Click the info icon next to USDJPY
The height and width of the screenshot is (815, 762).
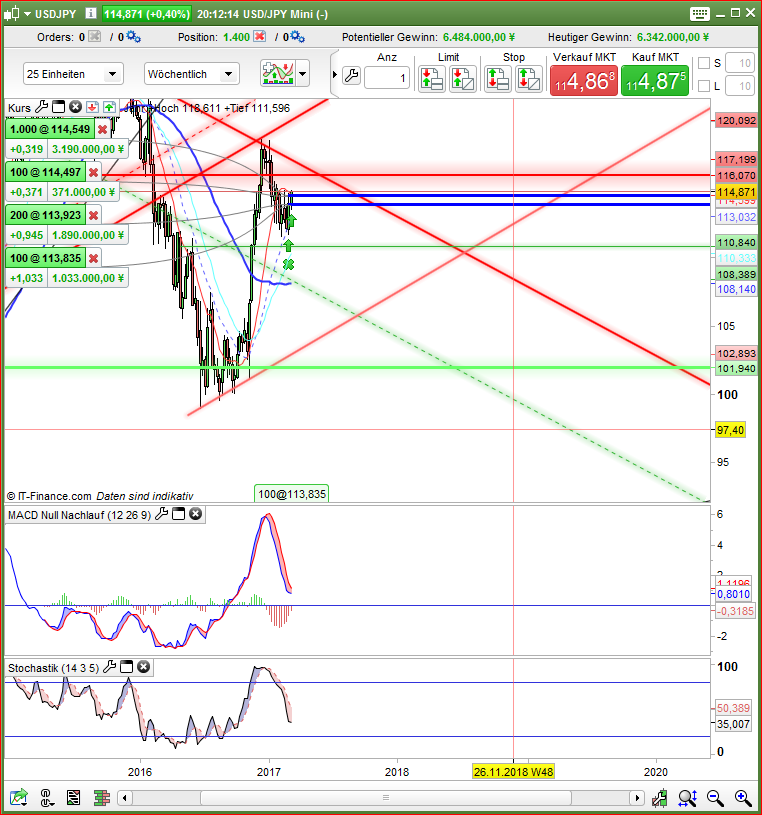tap(90, 13)
